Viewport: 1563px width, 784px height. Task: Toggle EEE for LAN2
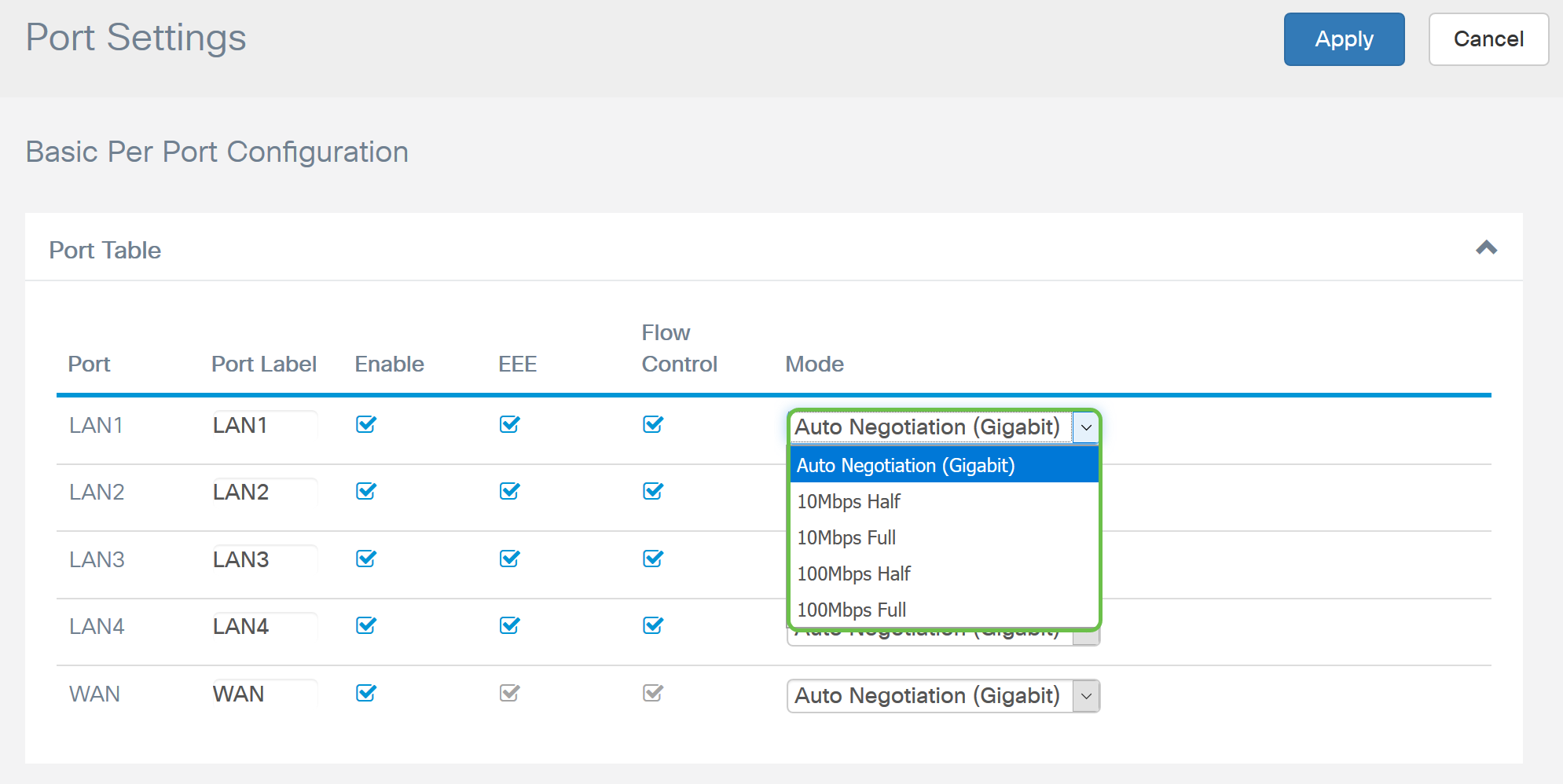coord(509,492)
